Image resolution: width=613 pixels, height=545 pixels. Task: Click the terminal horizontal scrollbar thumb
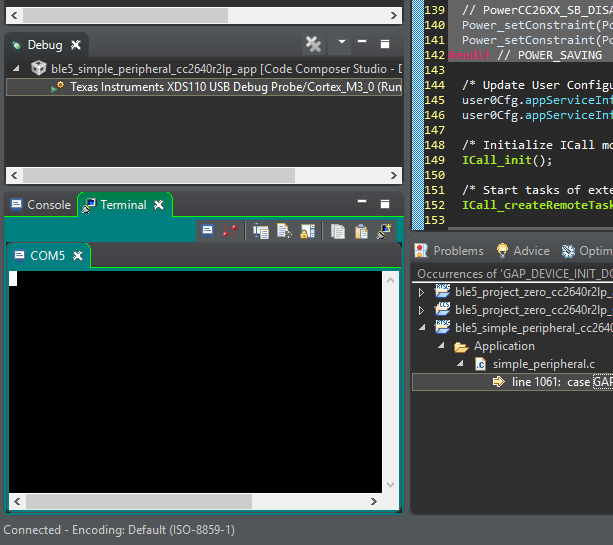click(139, 501)
